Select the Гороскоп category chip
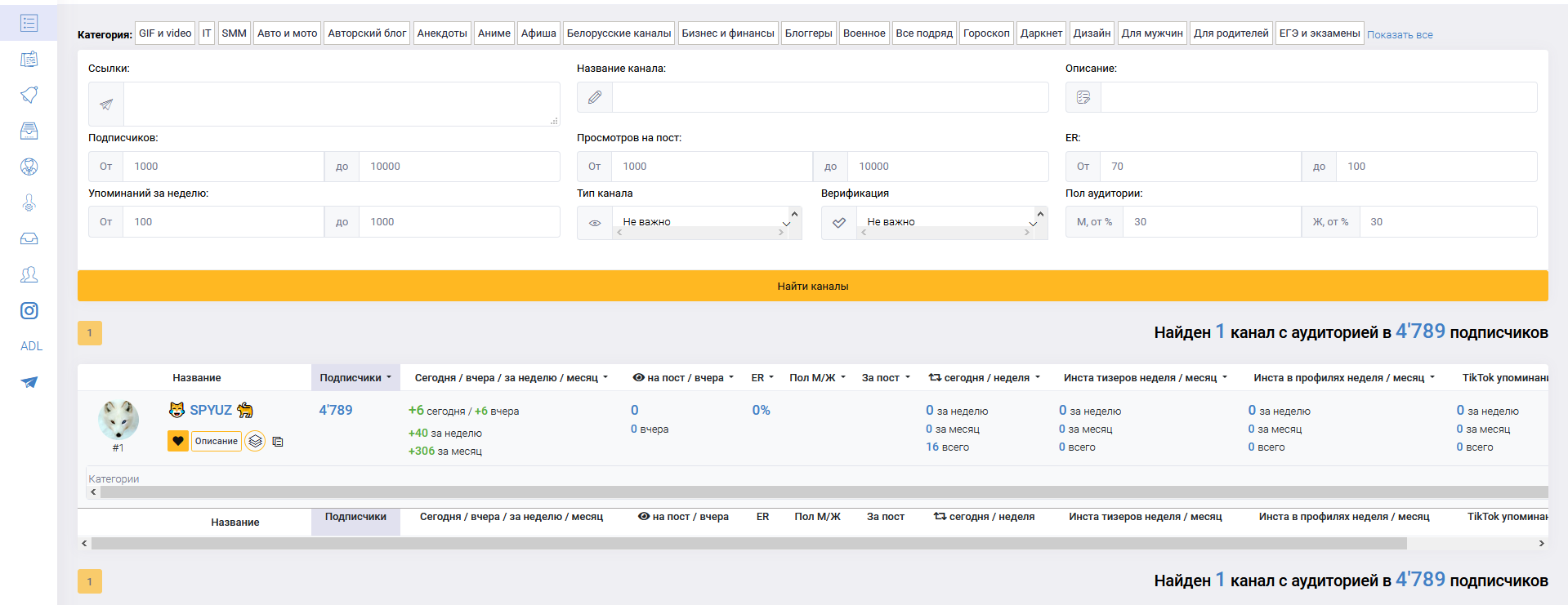1568x605 pixels. tap(986, 33)
